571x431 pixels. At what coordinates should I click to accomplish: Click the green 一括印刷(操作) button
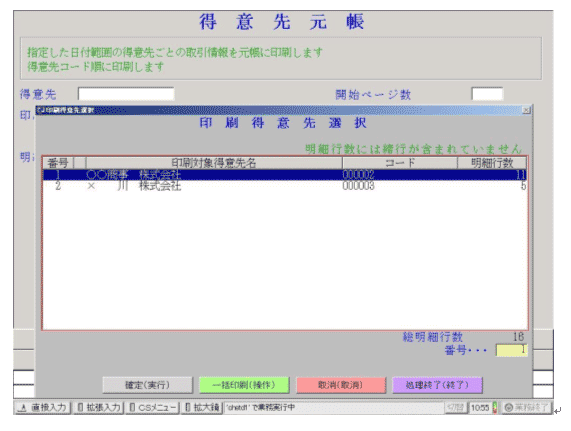[x=244, y=385]
